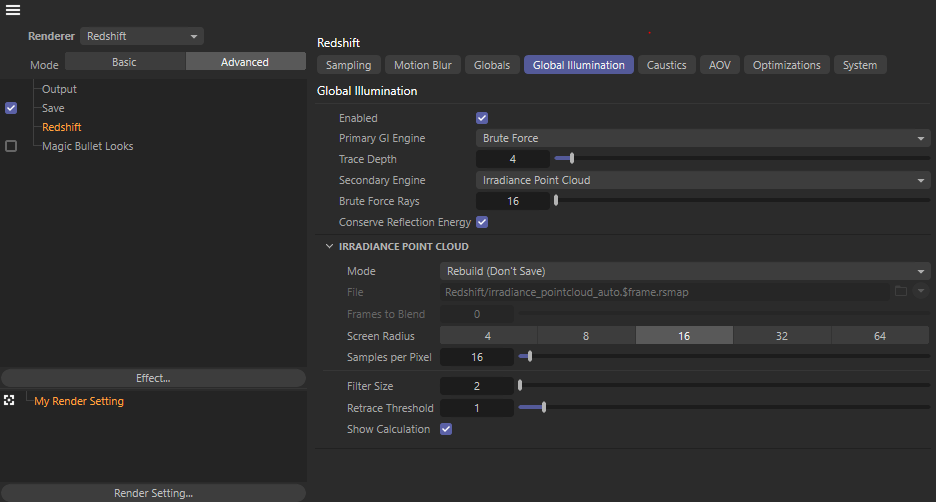Viewport: 936px width, 502px height.
Task: Select Magic Bullet Looks tree item
Action: pyautogui.click(x=87, y=146)
